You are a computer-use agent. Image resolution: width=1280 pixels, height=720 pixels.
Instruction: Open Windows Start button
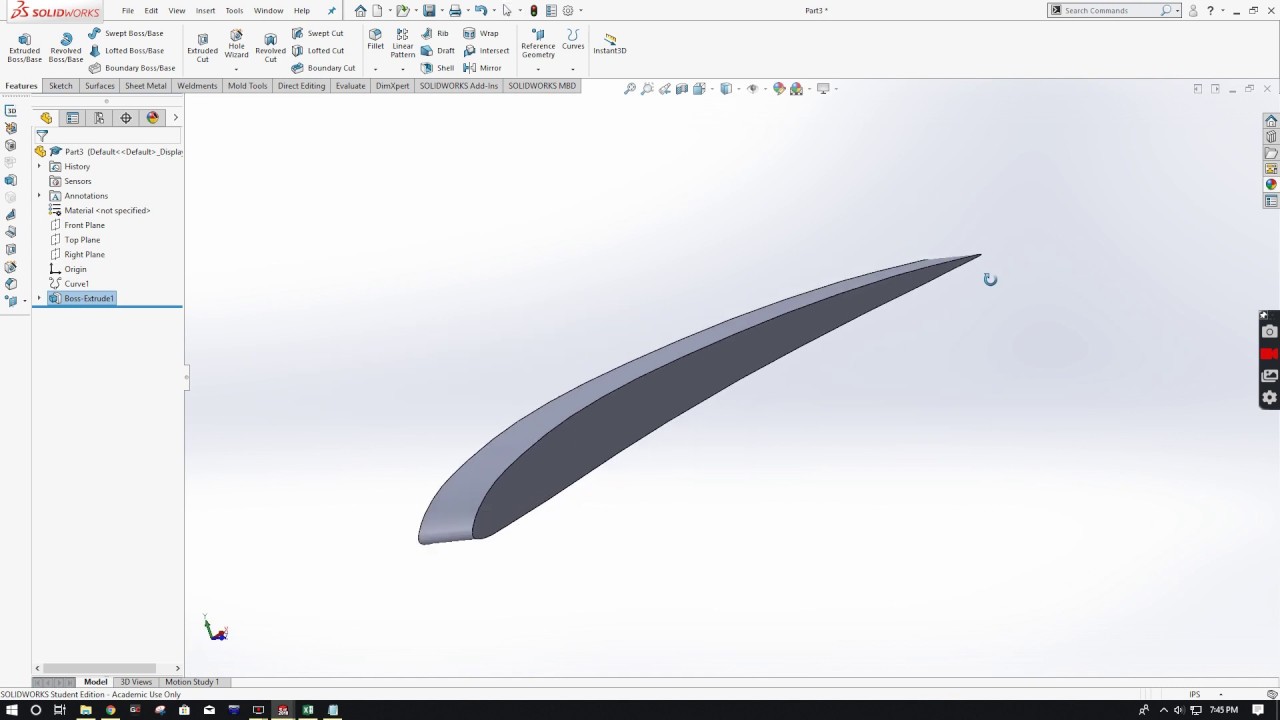coord(11,710)
